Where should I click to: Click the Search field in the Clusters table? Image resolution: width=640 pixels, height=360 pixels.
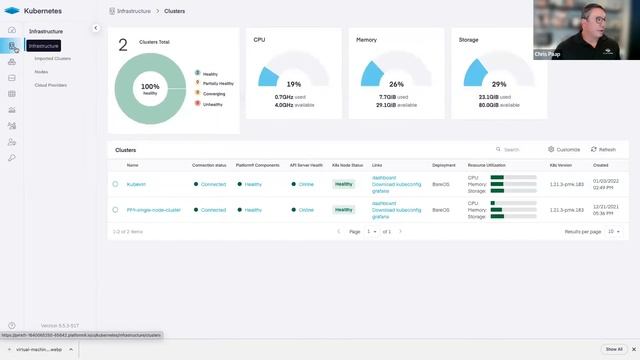pos(518,149)
